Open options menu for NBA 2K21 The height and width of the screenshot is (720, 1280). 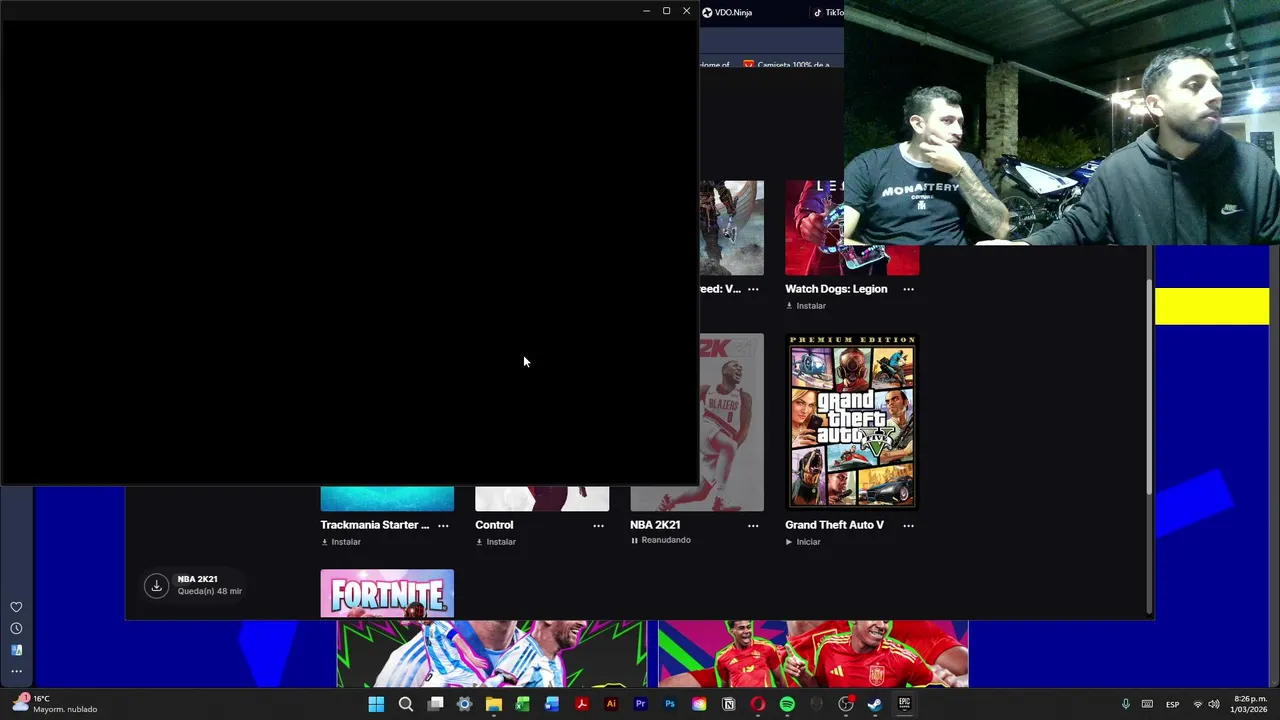click(753, 525)
